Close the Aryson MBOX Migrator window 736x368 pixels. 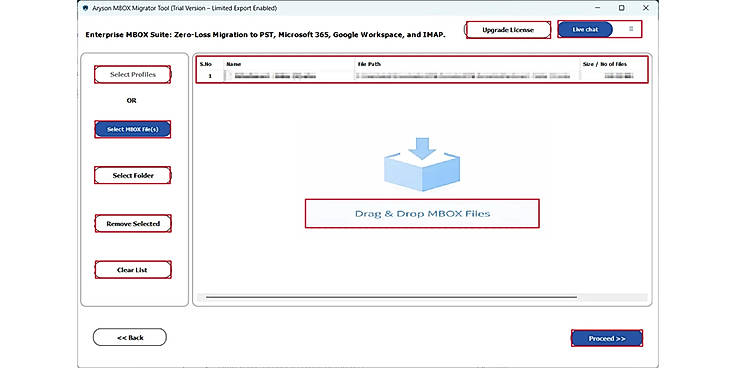646,8
